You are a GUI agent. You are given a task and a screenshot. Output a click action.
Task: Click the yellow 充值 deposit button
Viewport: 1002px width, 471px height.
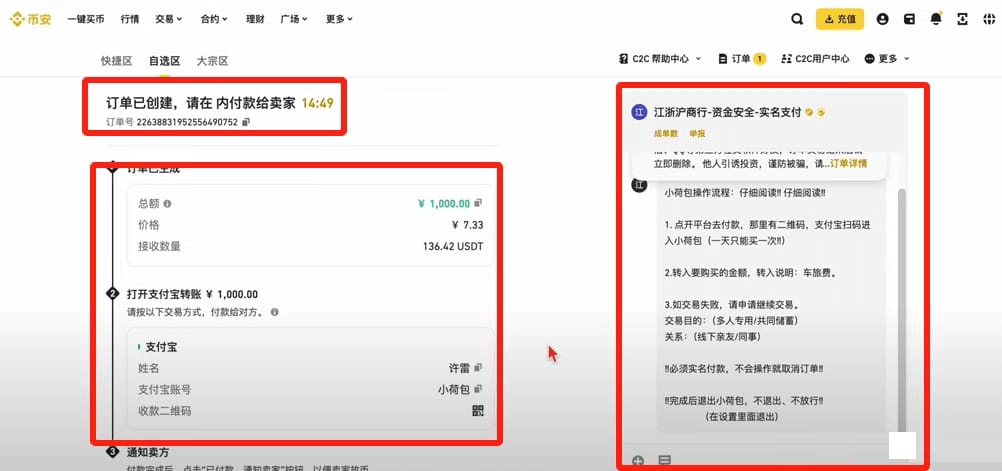[840, 19]
